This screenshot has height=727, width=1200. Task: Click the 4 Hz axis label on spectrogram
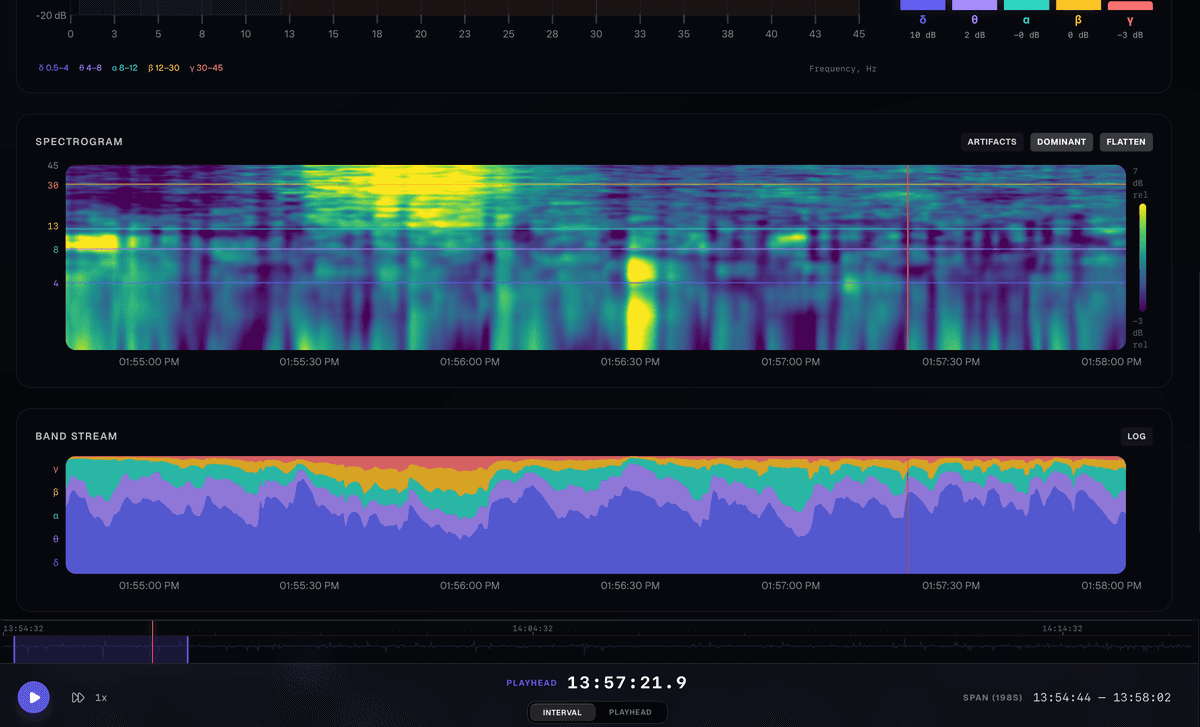click(56, 284)
